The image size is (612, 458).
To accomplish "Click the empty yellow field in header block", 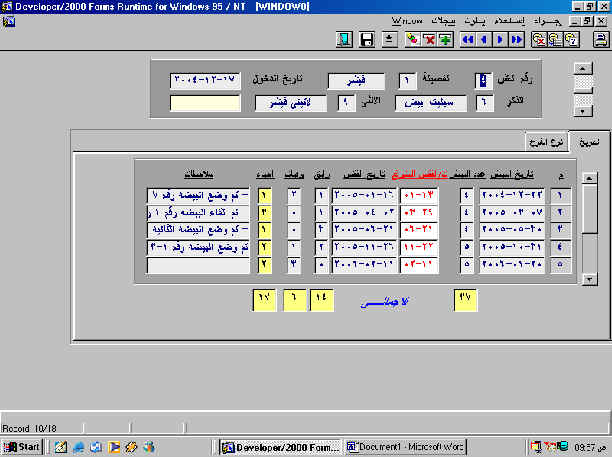I will pos(205,103).
